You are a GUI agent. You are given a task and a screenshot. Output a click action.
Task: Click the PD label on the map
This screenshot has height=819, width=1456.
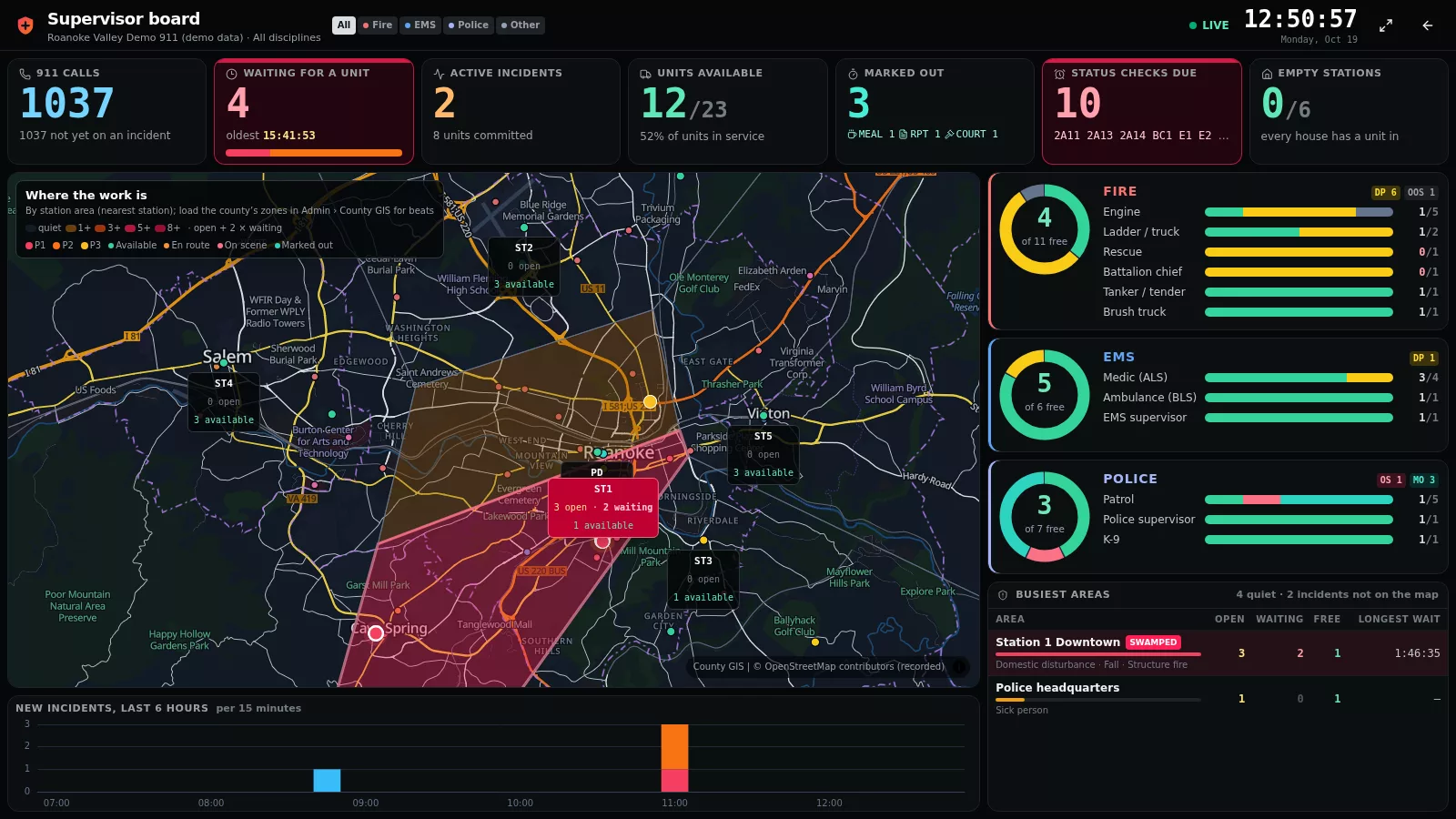pos(597,471)
